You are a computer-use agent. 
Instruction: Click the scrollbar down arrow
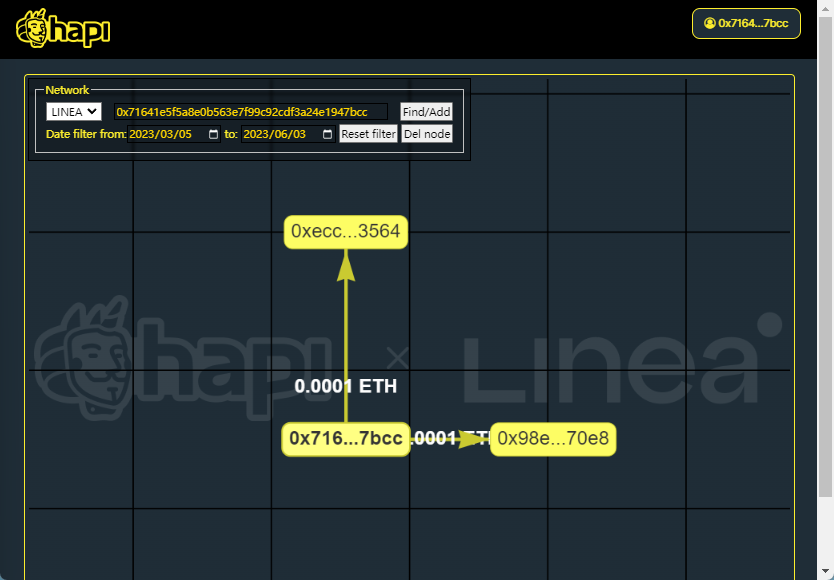pos(825,573)
